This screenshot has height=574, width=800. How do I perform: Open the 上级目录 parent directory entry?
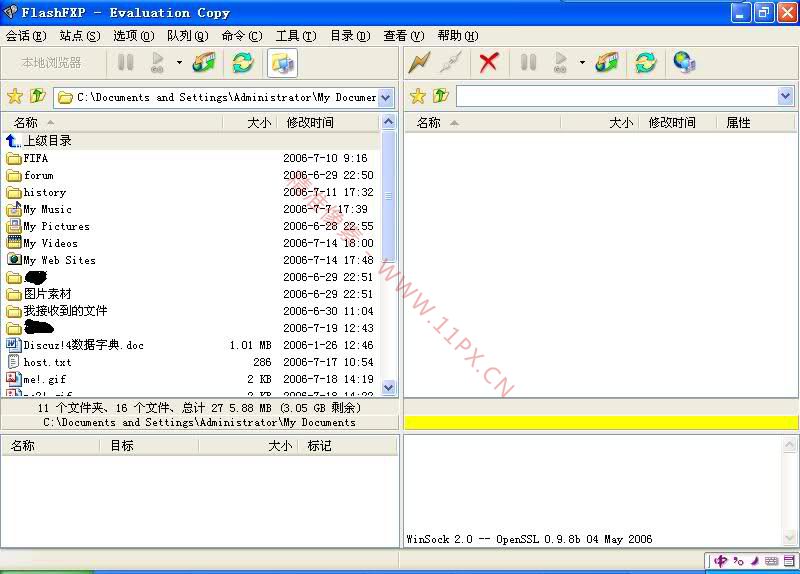[47, 141]
